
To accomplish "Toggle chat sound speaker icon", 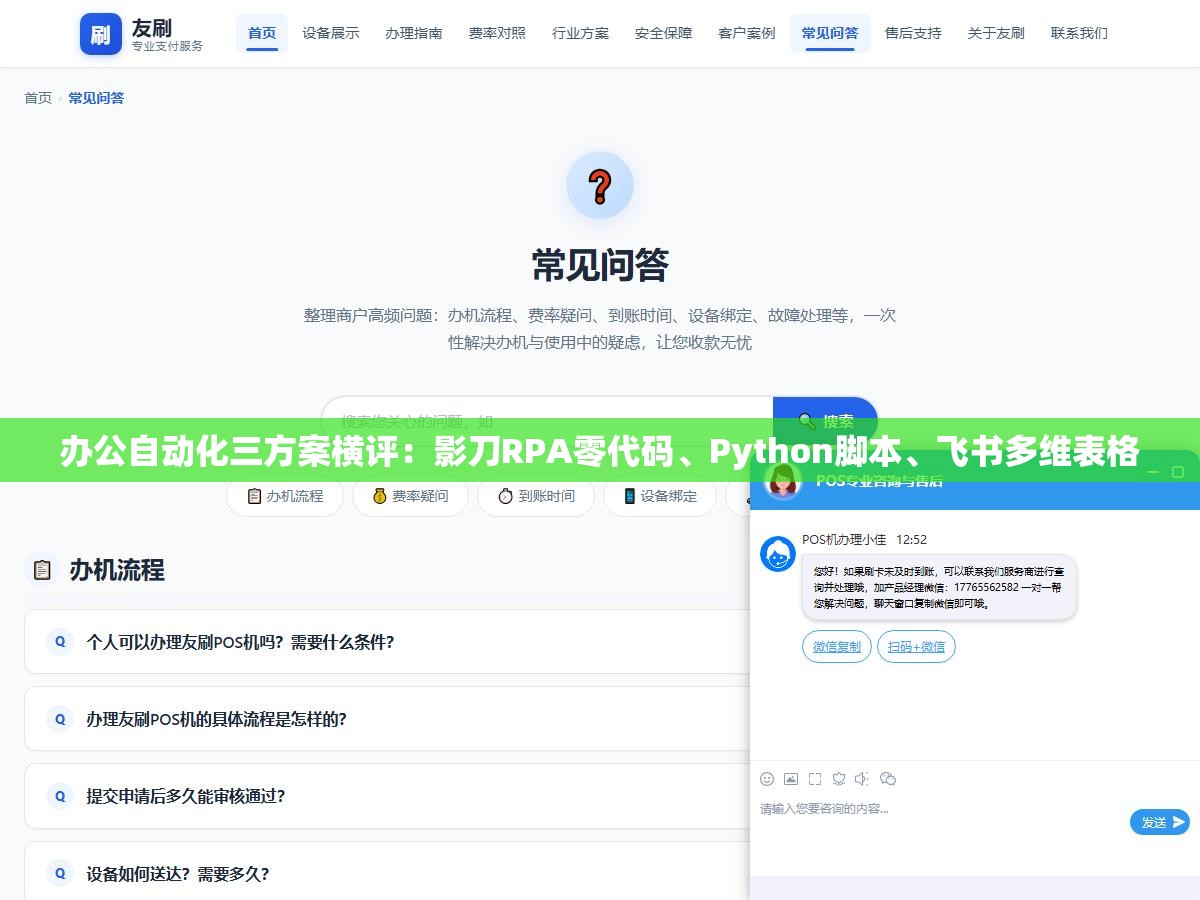I will 863,779.
